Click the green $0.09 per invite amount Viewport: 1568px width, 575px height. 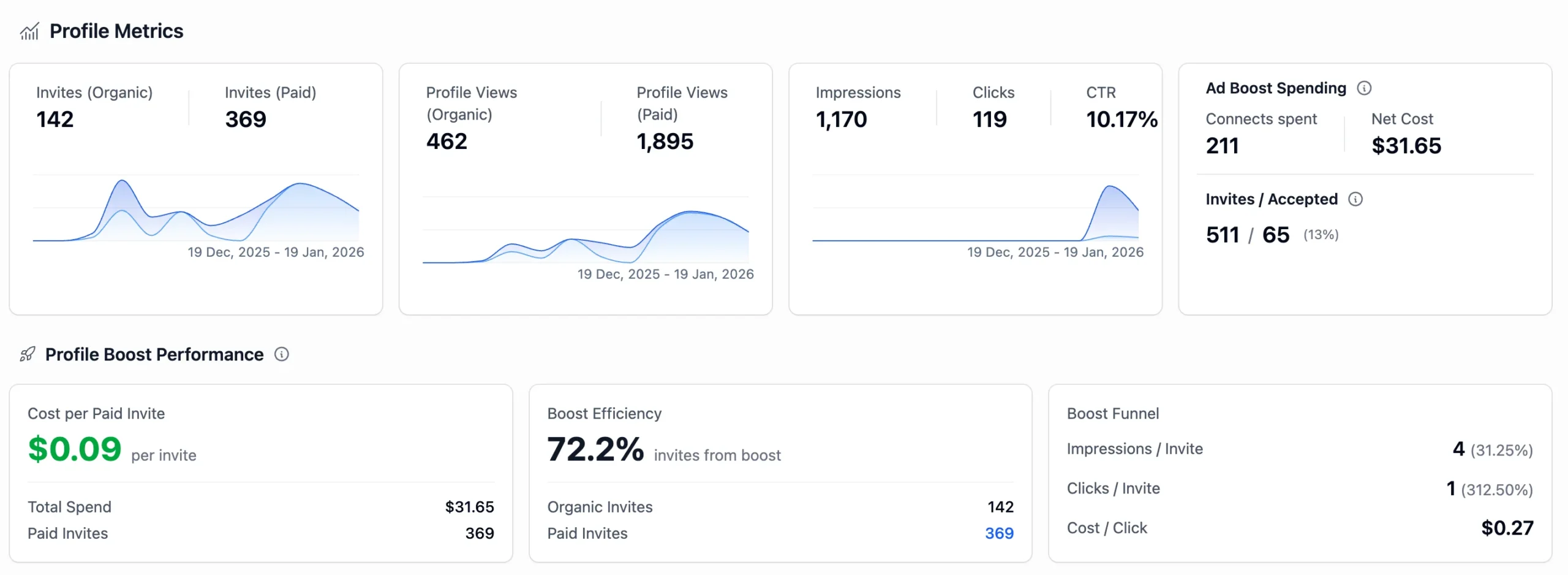(x=75, y=449)
